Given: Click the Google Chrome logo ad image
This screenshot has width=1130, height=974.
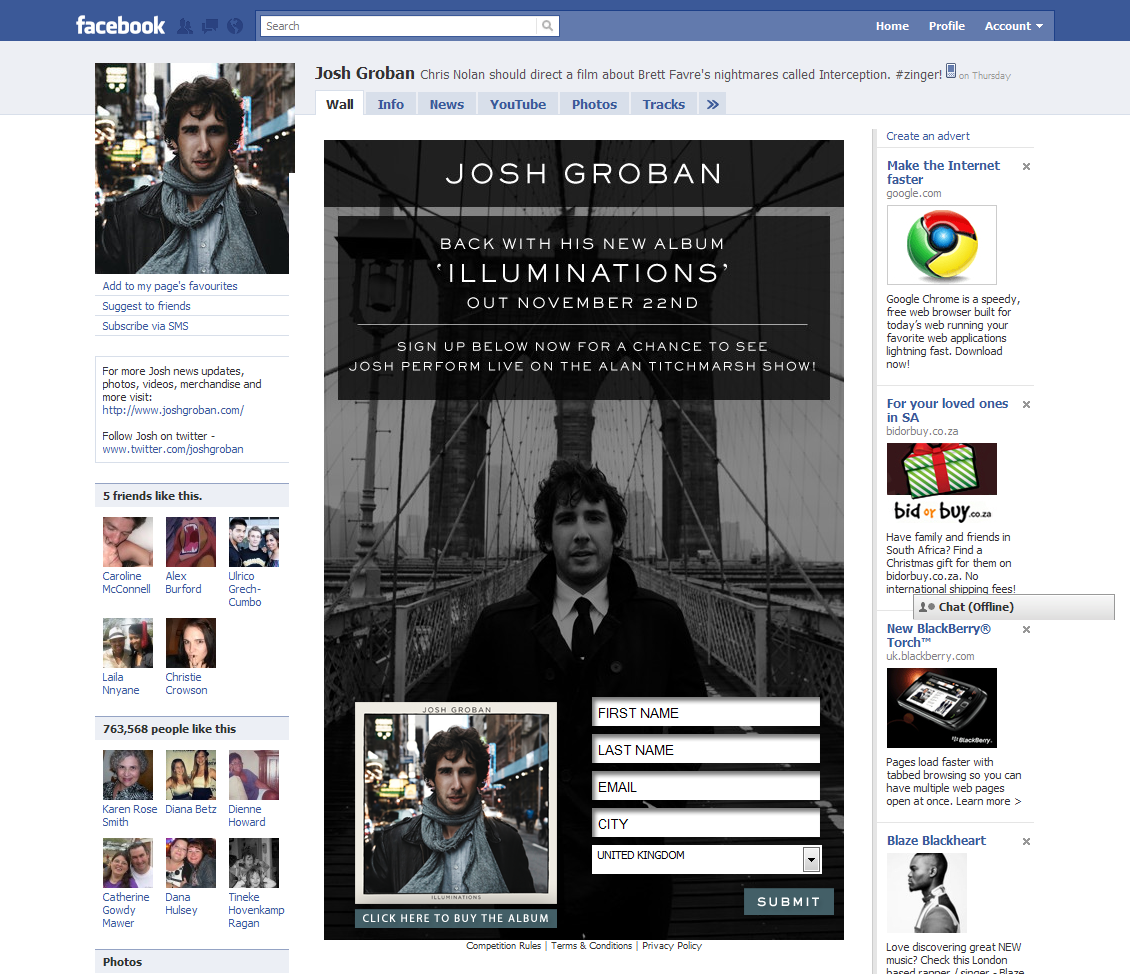Looking at the screenshot, I should point(941,245).
